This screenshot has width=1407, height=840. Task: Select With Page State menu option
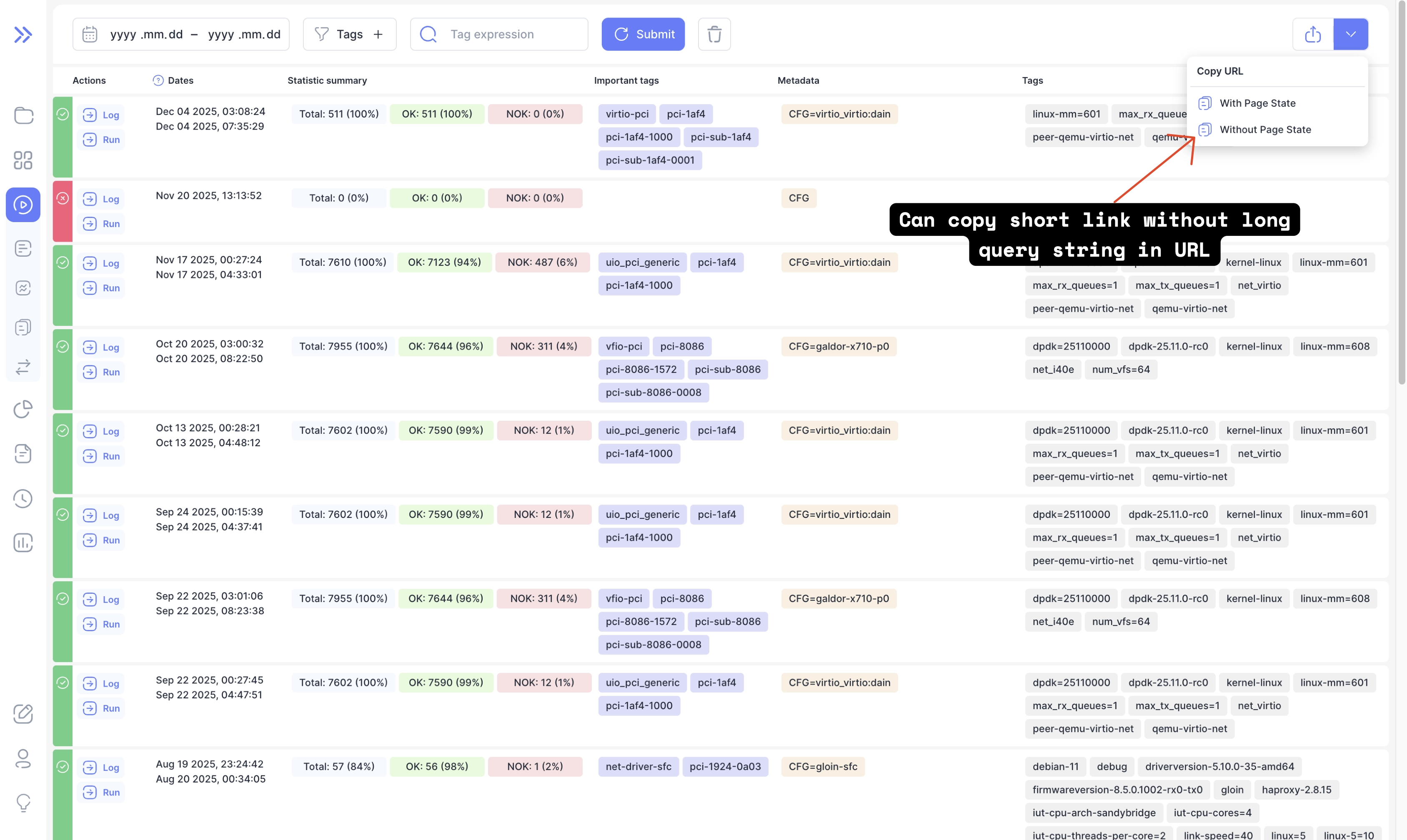(x=1257, y=103)
